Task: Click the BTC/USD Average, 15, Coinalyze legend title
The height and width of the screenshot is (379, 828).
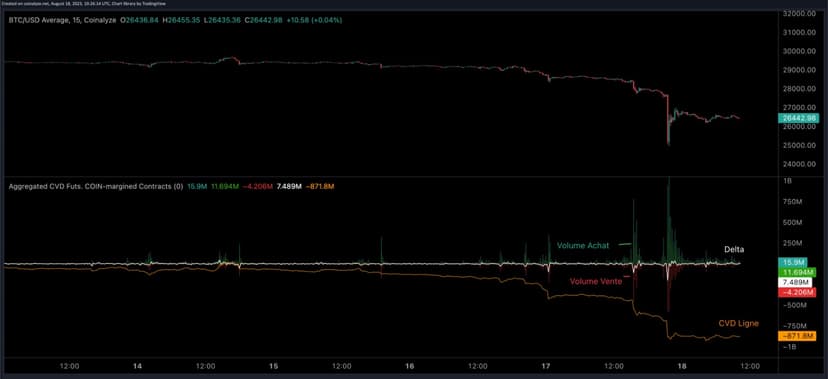Action: 62,20
